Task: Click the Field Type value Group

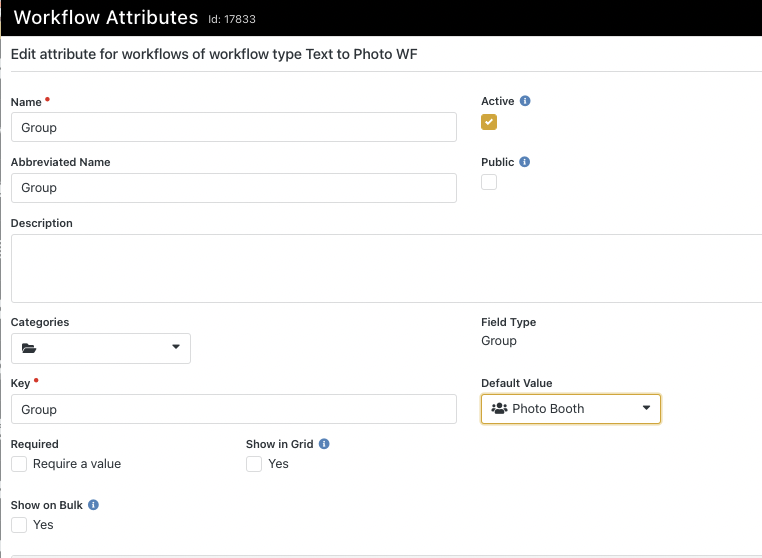Action: point(499,341)
